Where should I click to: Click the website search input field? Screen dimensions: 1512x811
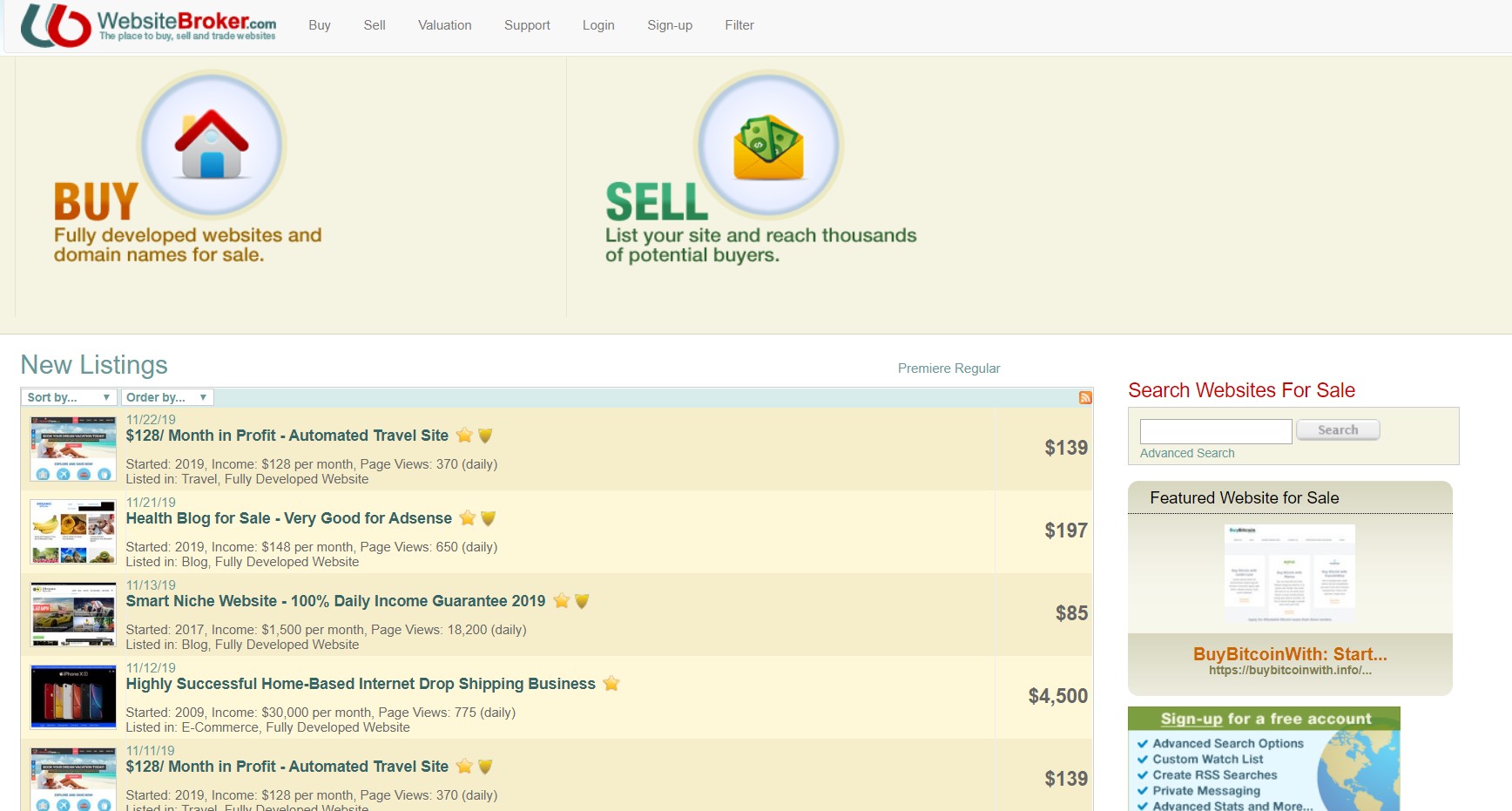[1215, 430]
